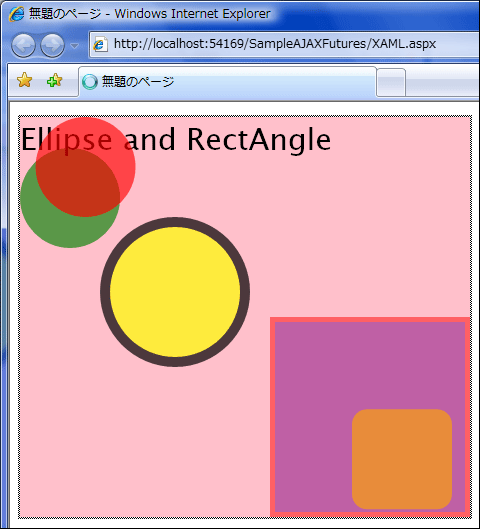
Task: Open Favorites Center star icon
Action: (x=24, y=80)
